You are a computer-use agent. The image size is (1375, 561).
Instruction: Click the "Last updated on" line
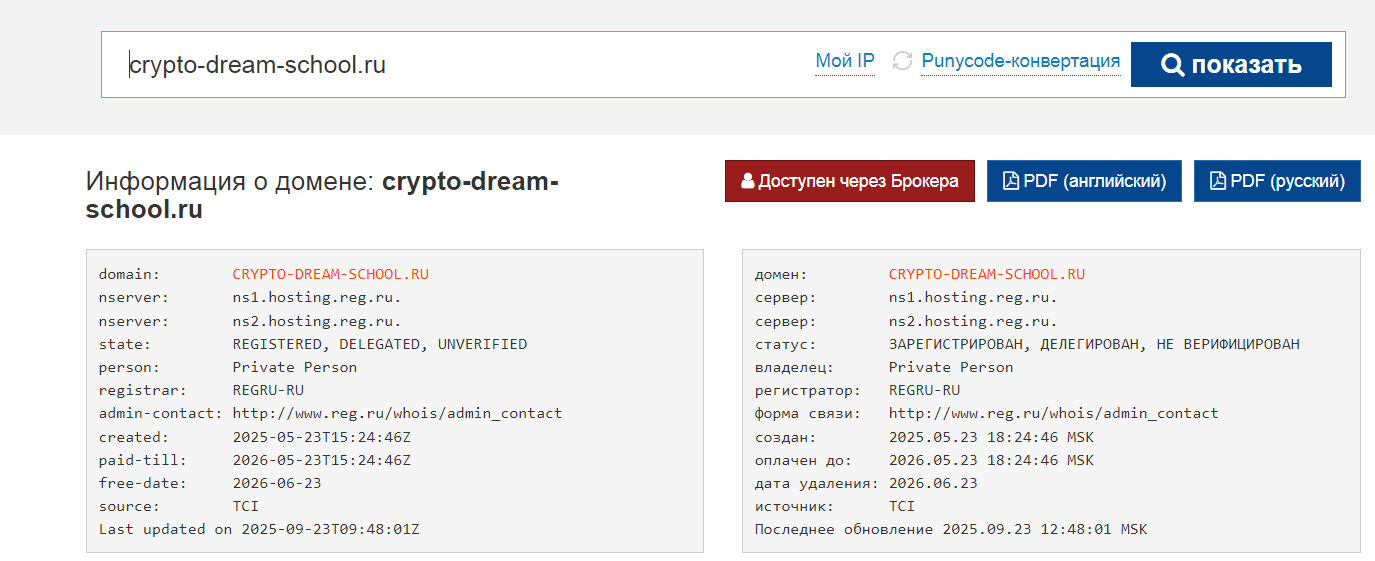coord(258,529)
